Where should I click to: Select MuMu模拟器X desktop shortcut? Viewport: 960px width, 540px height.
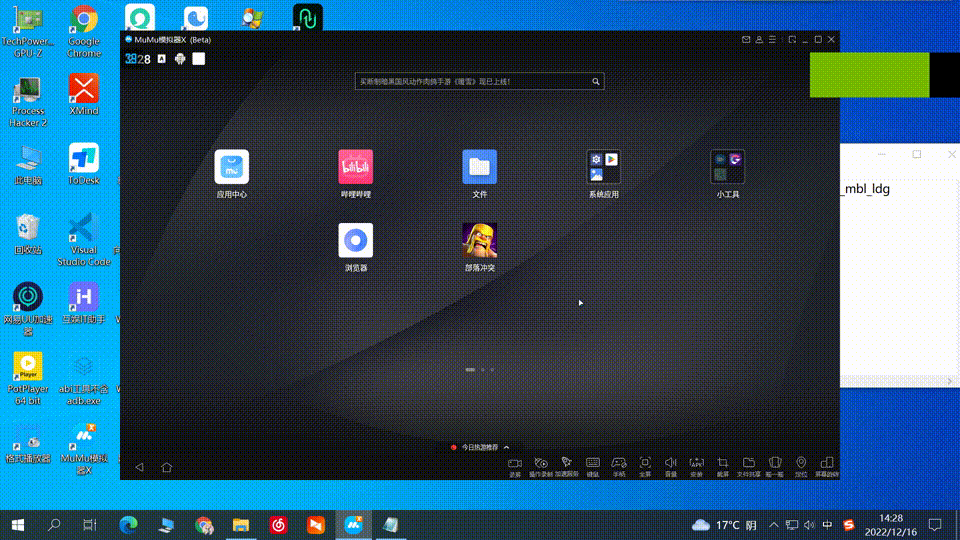click(84, 448)
